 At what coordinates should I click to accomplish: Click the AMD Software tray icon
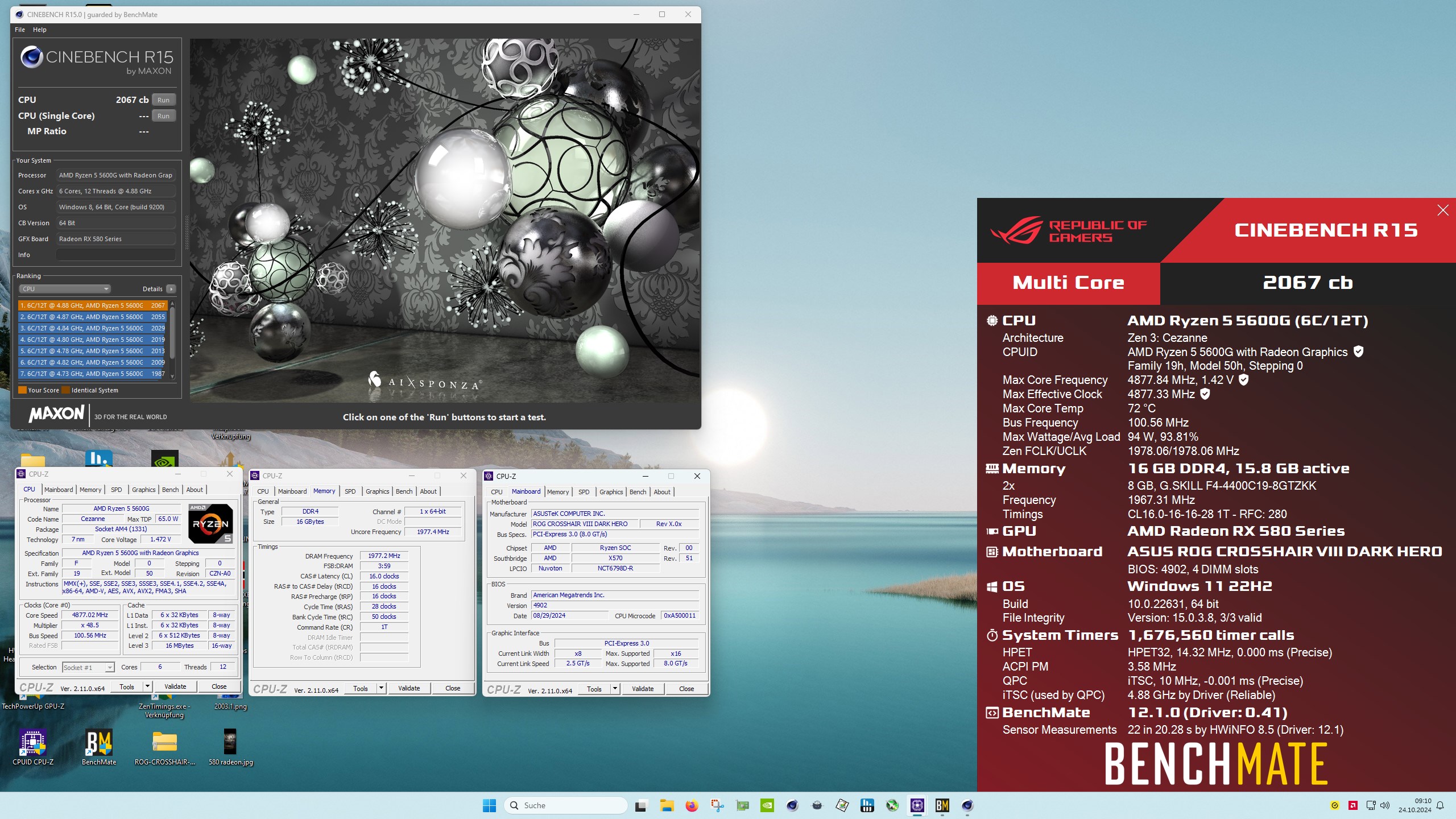click(x=1353, y=805)
